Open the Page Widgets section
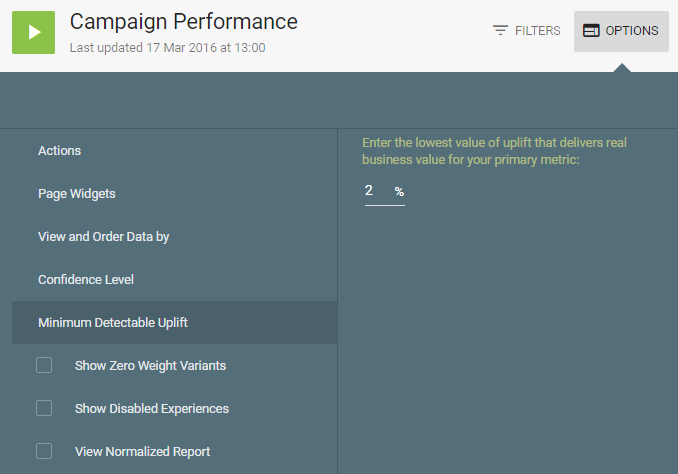The width and height of the screenshot is (678, 474). pos(77,194)
